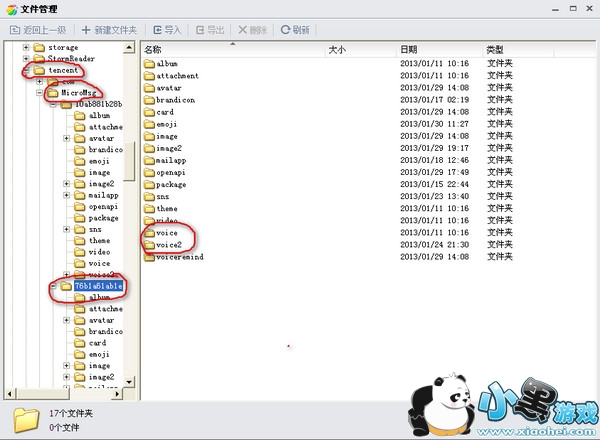600x440 pixels.
Task: Expand avatar node under 10ab881b28b
Action: pyautogui.click(x=67, y=138)
